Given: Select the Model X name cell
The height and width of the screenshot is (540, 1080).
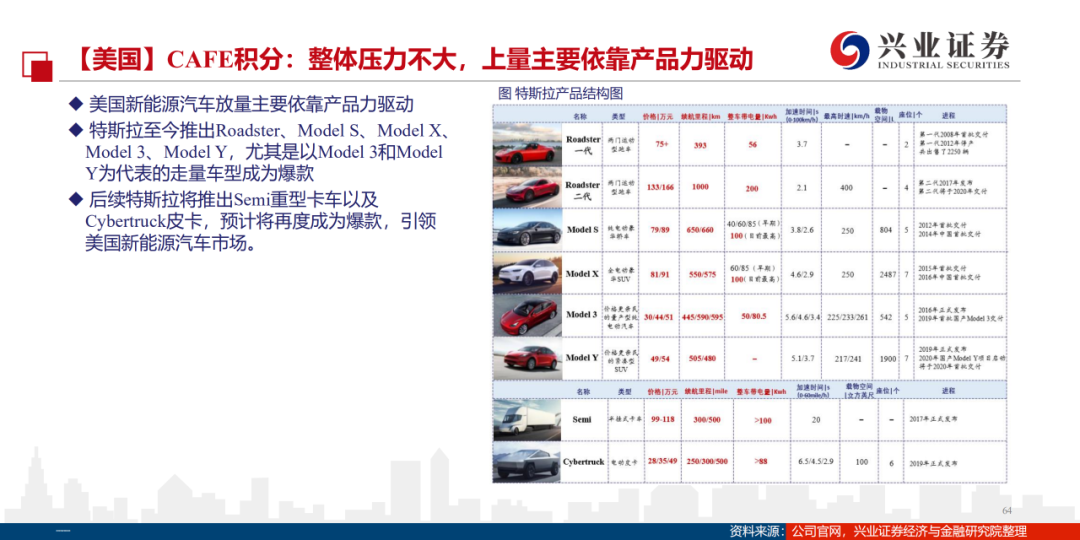Looking at the screenshot, I should coord(583,273).
